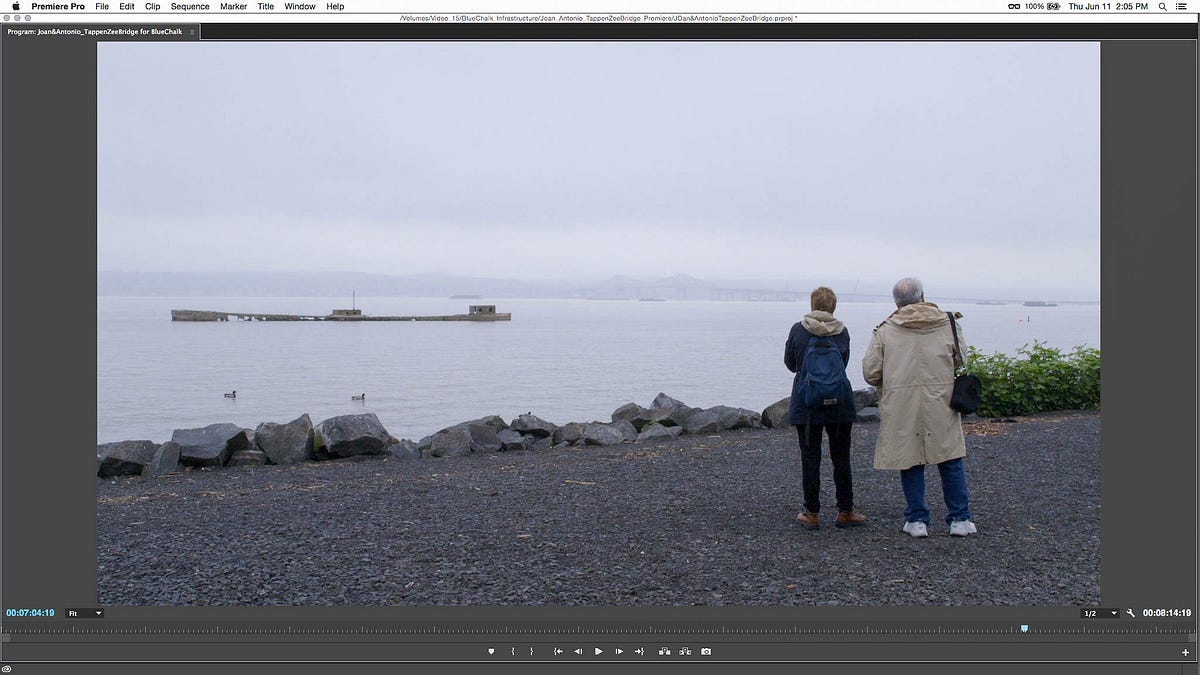Click the video frame in the Program Monitor
Screen dimensions: 1200x675
598,323
